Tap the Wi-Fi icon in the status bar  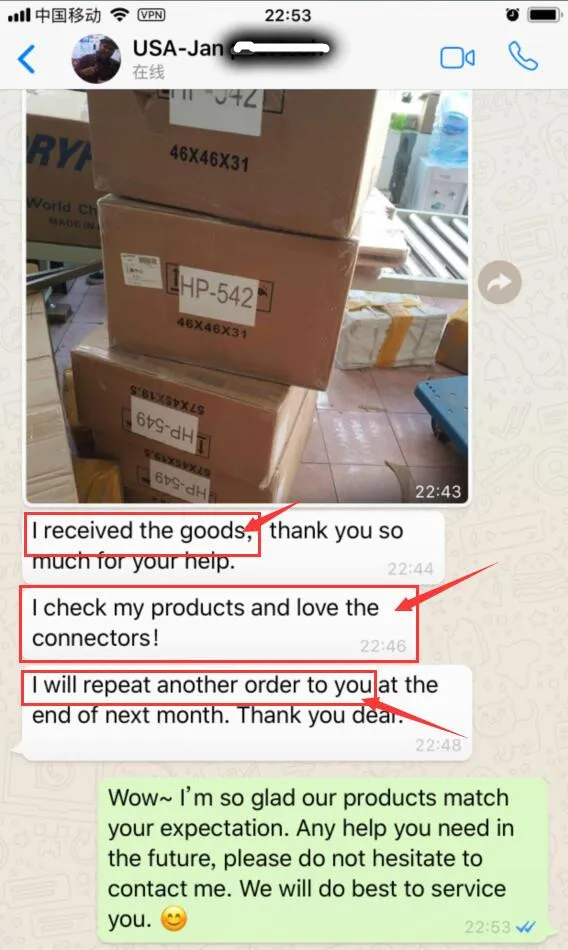(121, 15)
